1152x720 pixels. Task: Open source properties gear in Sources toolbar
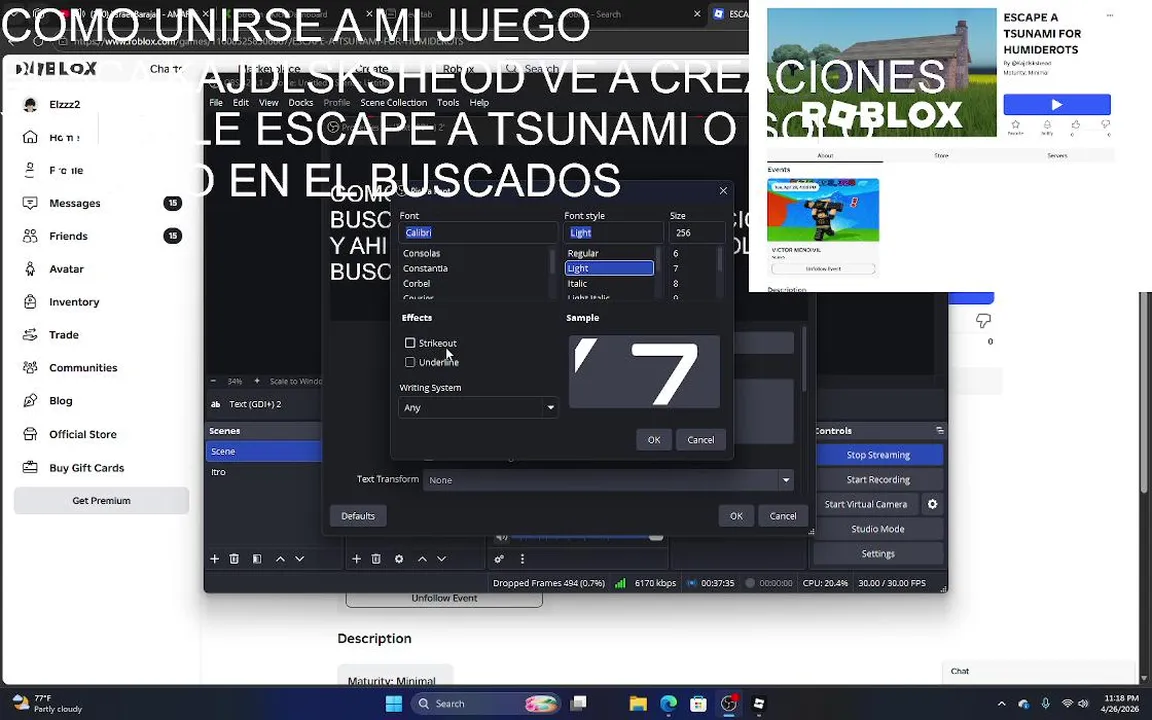point(399,559)
